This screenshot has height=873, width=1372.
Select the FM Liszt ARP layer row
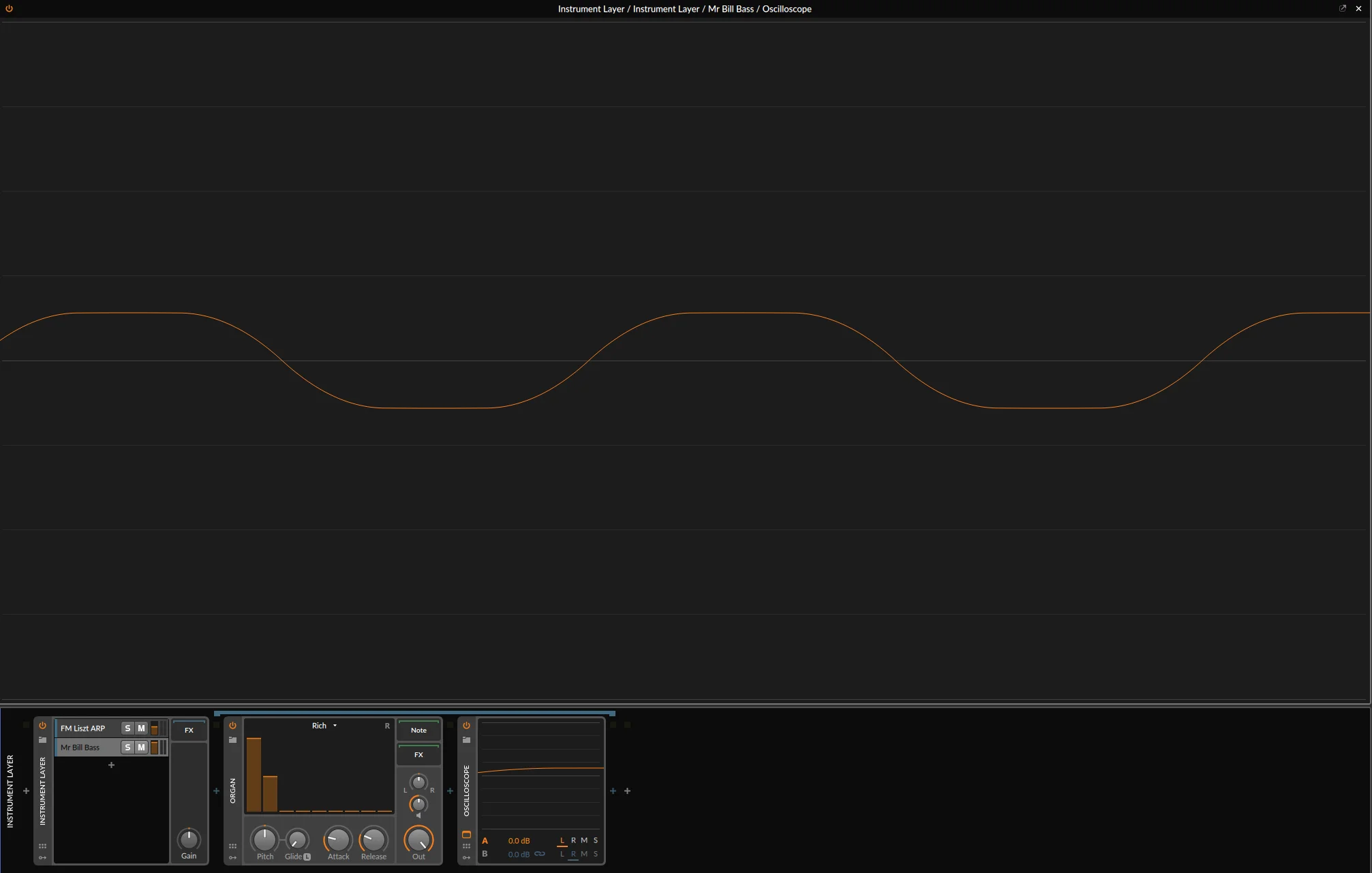(111, 729)
